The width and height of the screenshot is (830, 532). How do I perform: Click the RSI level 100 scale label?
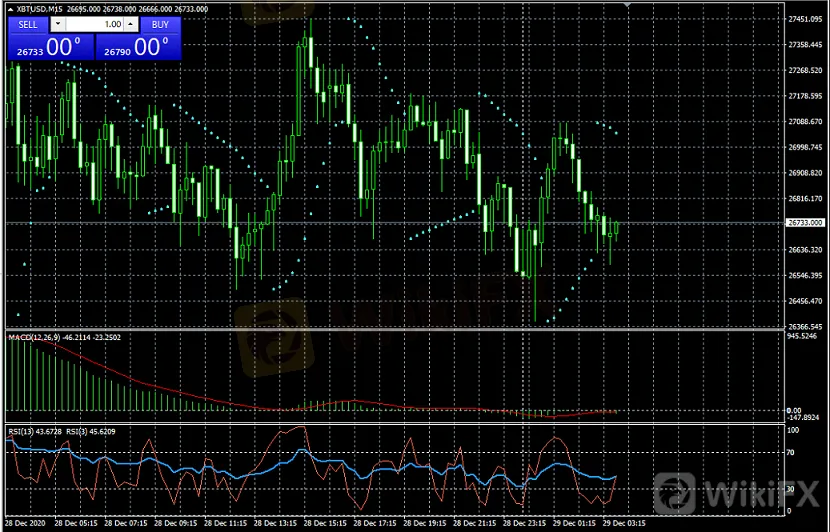793,431
